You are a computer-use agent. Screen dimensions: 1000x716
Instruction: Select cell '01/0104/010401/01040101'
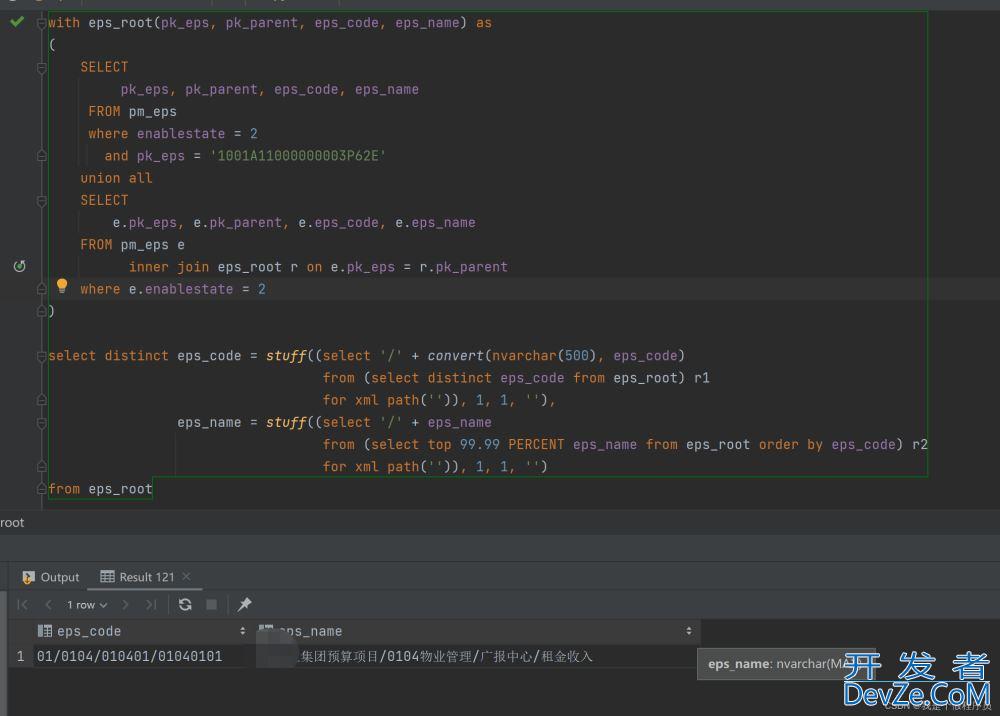click(129, 656)
